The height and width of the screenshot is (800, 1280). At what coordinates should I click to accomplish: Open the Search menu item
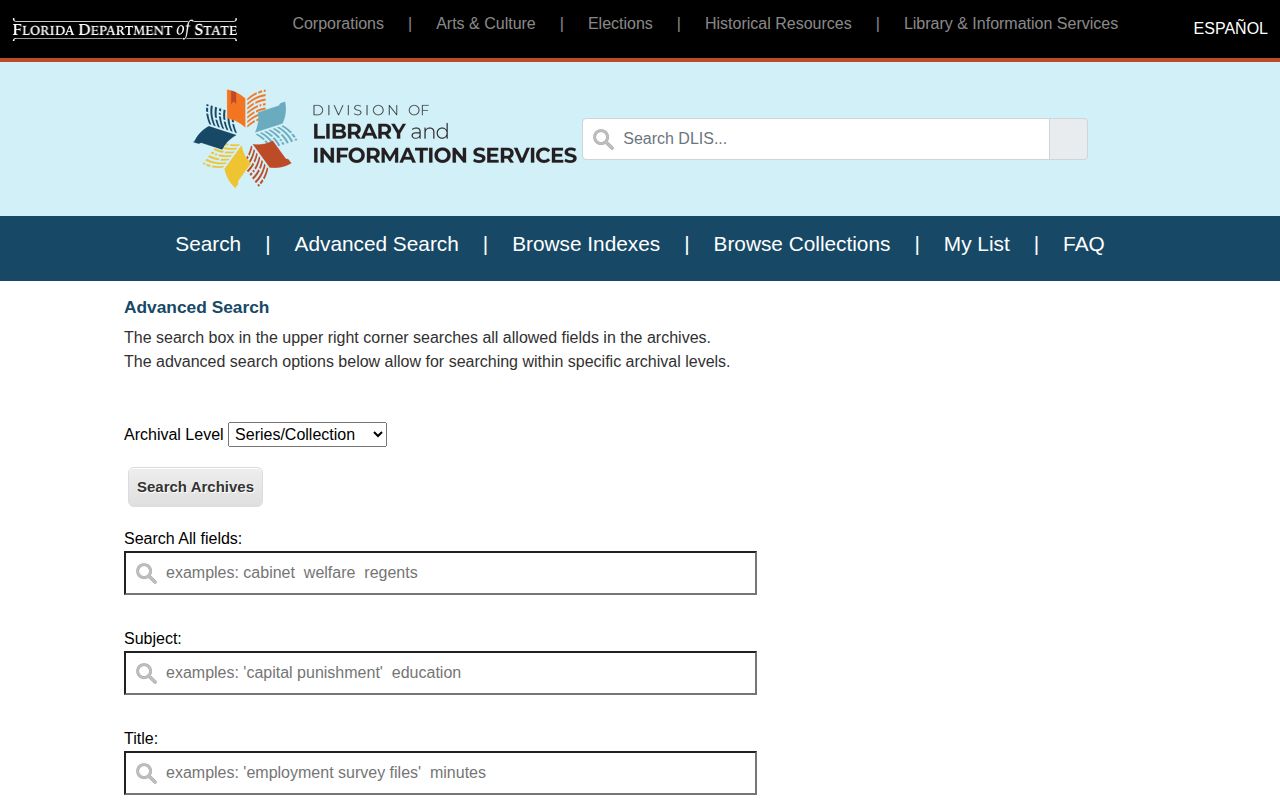(x=208, y=244)
